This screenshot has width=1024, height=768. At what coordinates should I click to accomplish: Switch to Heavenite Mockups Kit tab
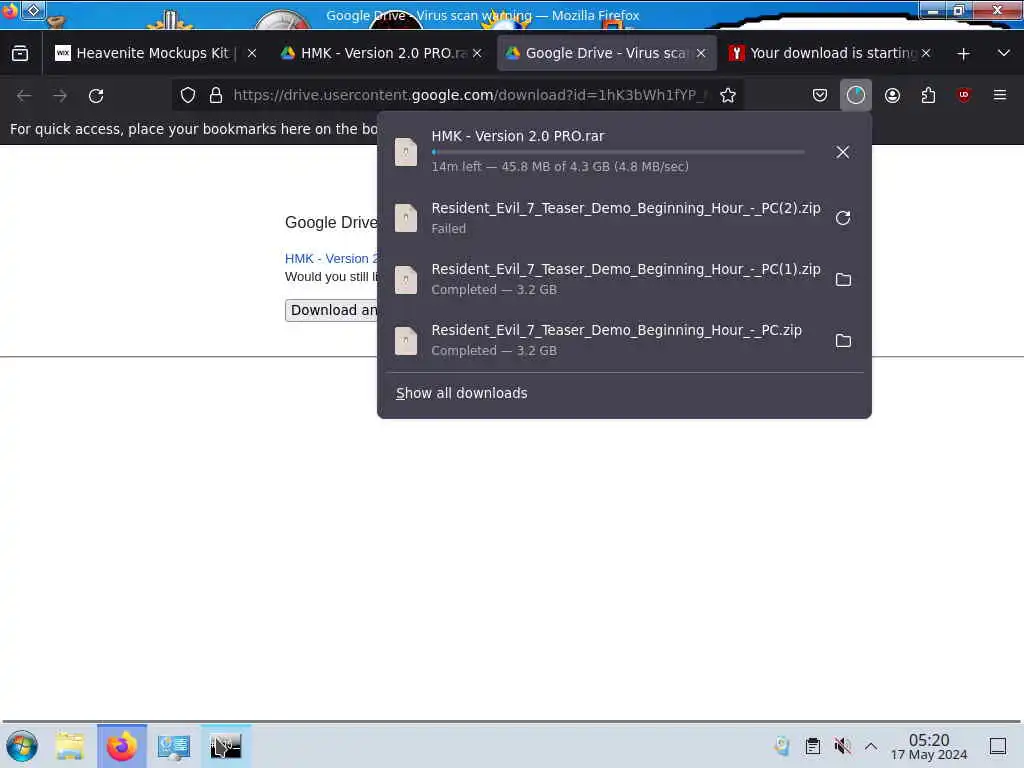click(x=153, y=54)
